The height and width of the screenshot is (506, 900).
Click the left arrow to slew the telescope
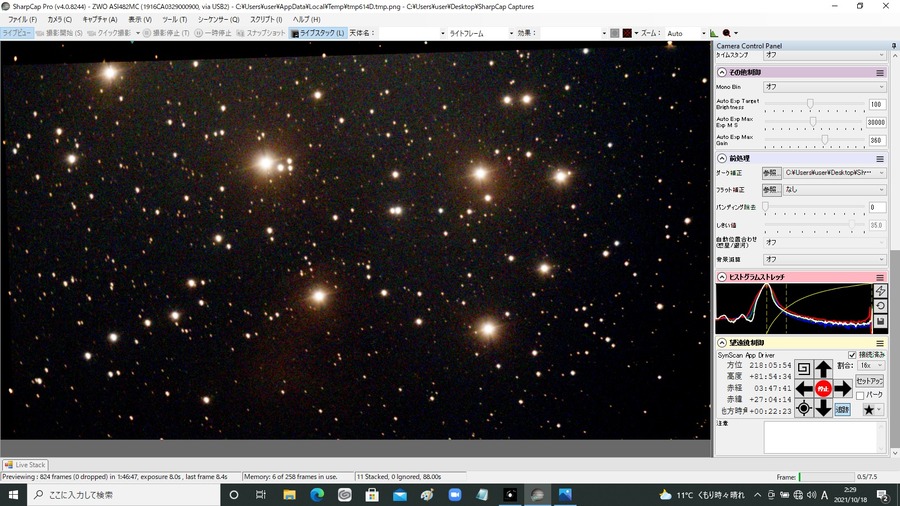pyautogui.click(x=804, y=388)
